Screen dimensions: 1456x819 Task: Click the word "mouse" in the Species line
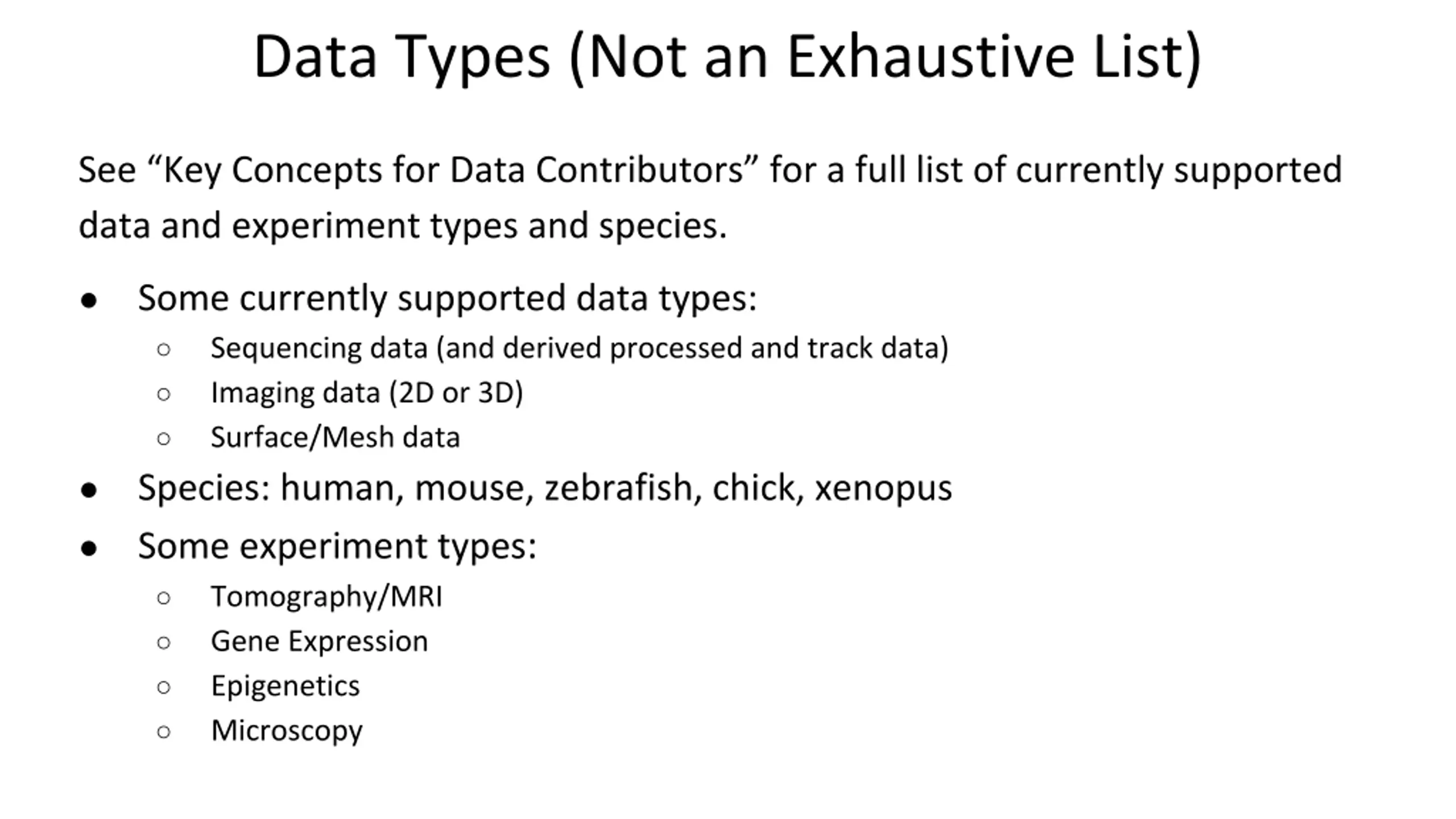(469, 488)
